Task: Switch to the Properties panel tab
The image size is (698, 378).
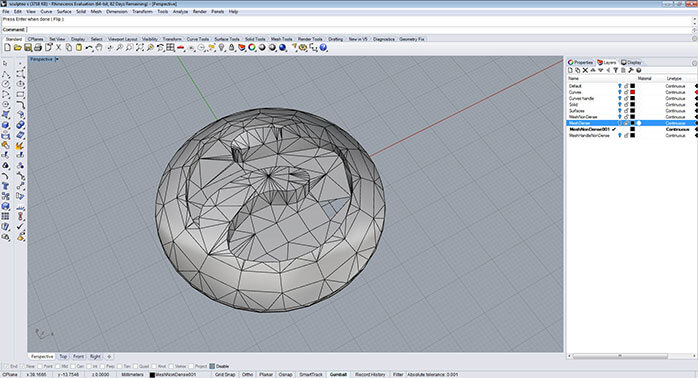Action: (x=580, y=62)
